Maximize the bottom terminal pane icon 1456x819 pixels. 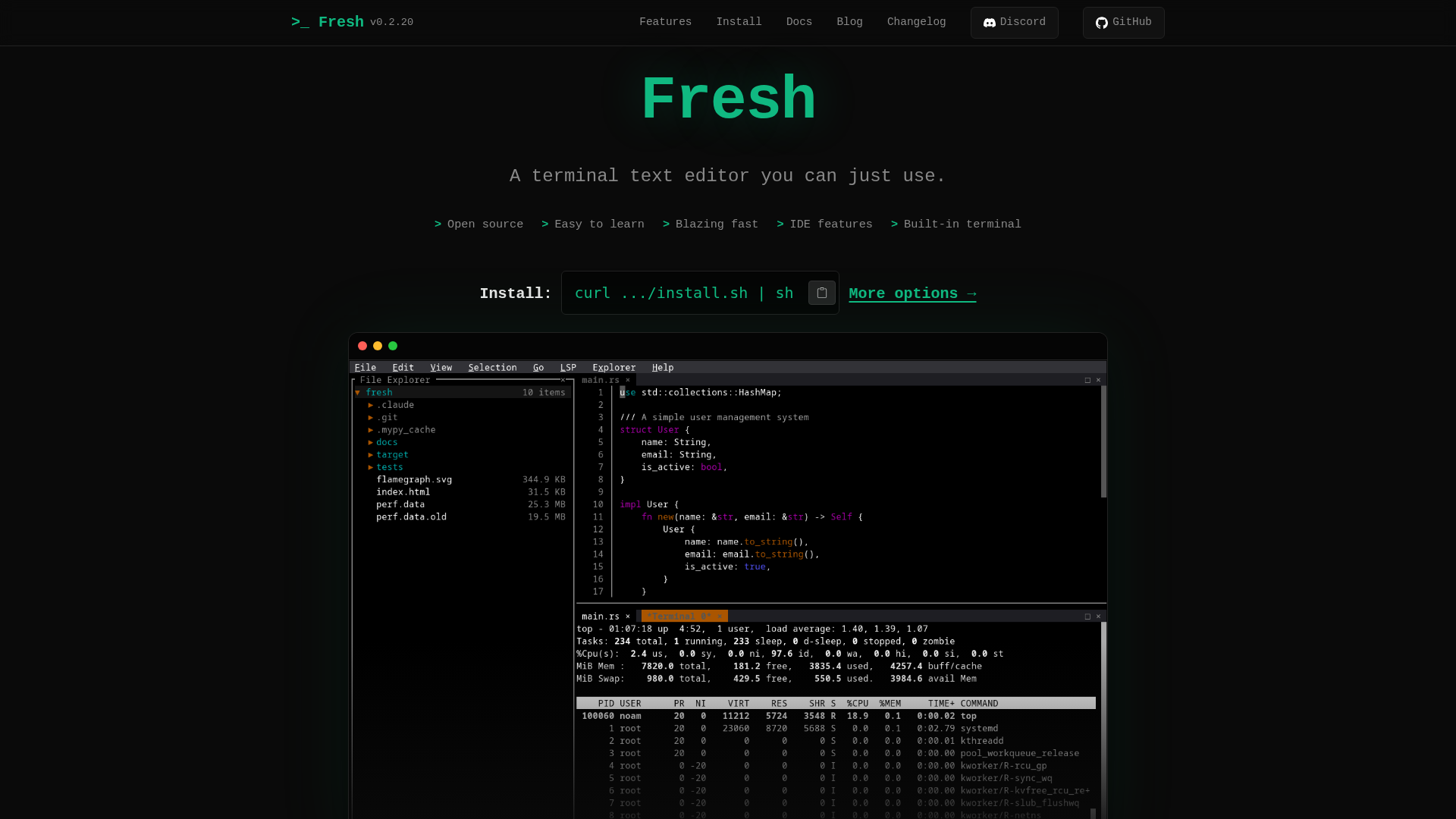click(x=1087, y=617)
